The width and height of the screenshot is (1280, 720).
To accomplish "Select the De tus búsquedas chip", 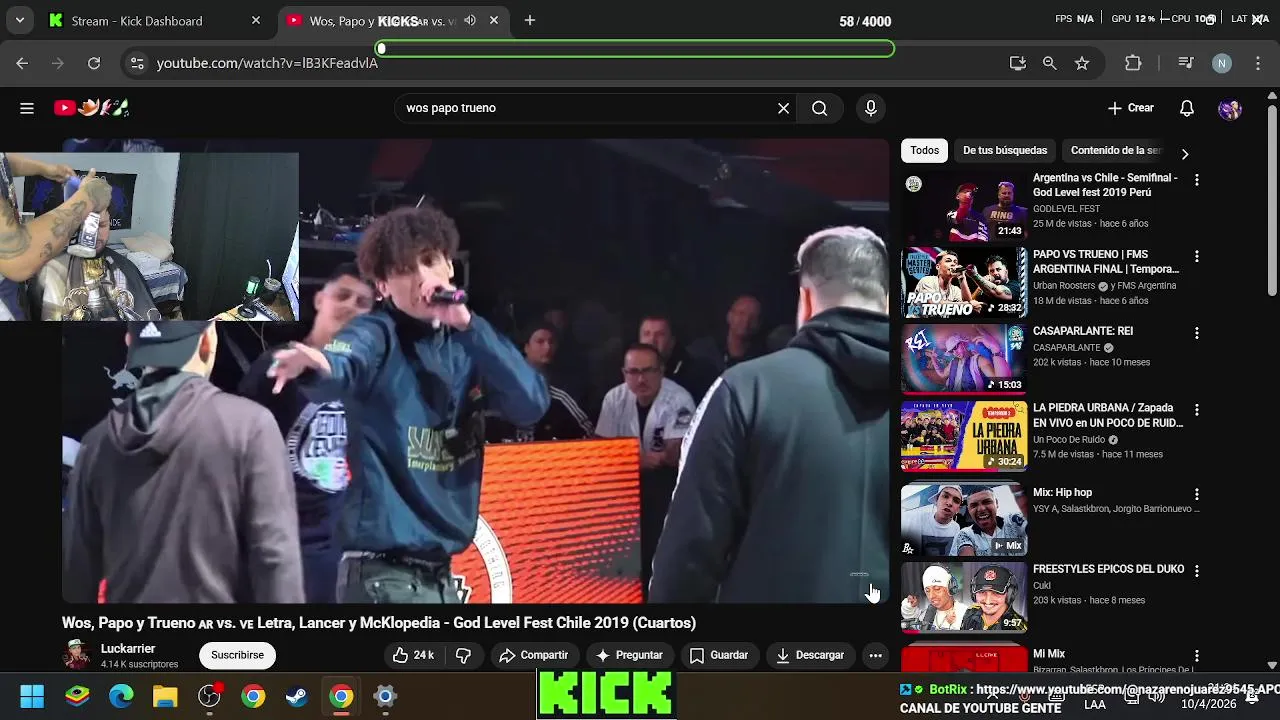I will pyautogui.click(x=1005, y=150).
